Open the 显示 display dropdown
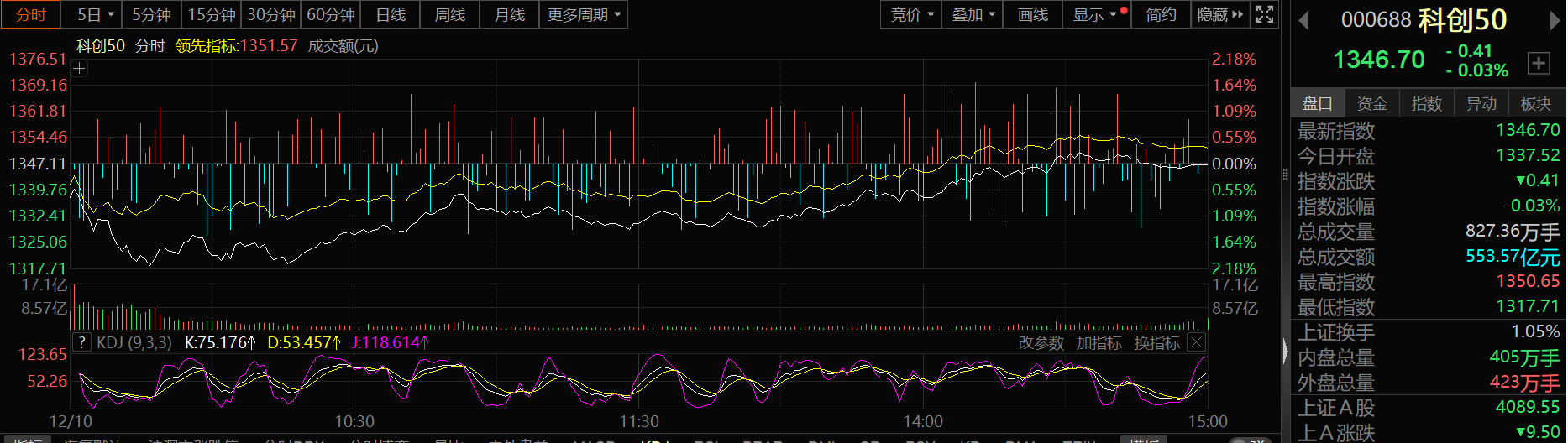Image resolution: width=1568 pixels, height=443 pixels. coord(1095,14)
